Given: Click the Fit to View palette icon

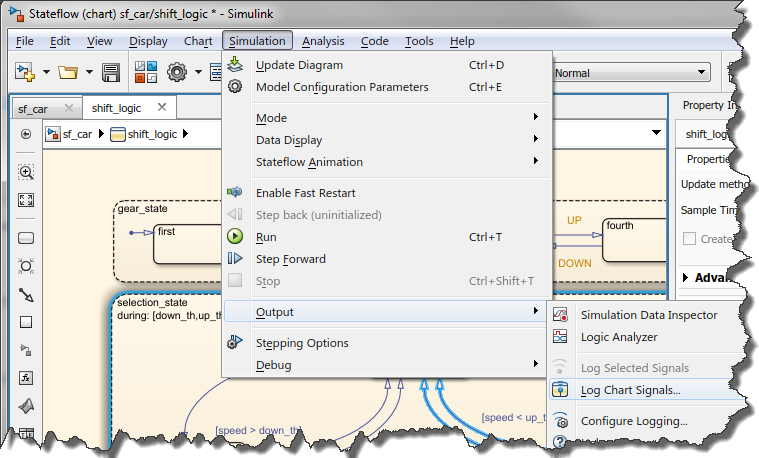Looking at the screenshot, I should click(26, 200).
